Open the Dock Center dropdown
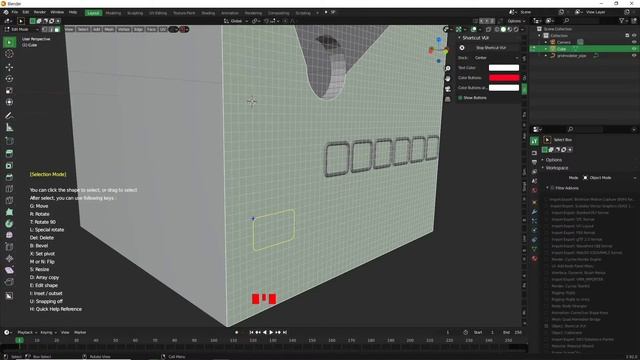The width and height of the screenshot is (640, 360). point(496,58)
